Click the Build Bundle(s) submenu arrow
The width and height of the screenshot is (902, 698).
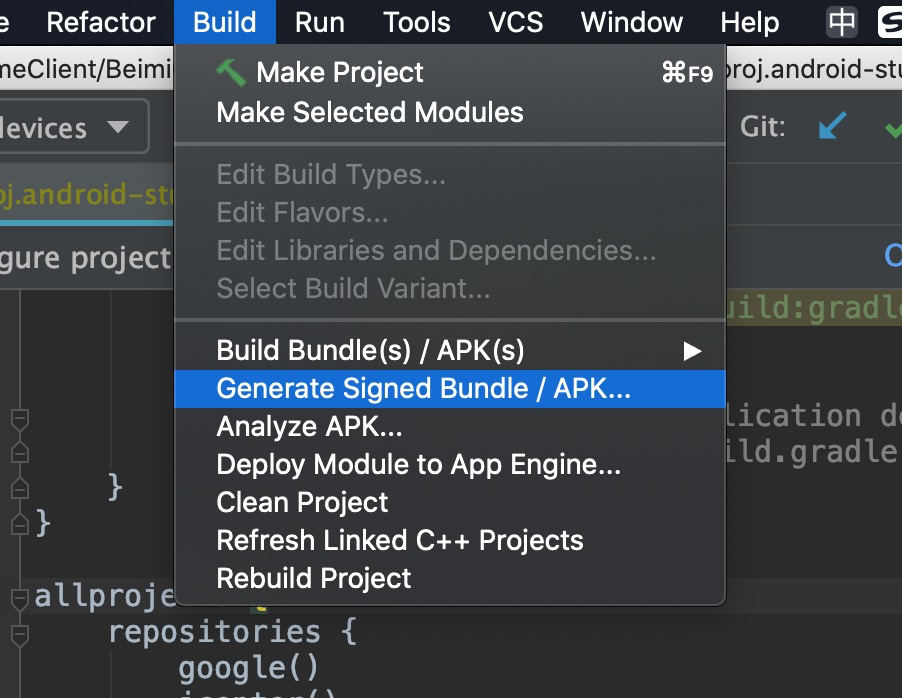coord(692,351)
